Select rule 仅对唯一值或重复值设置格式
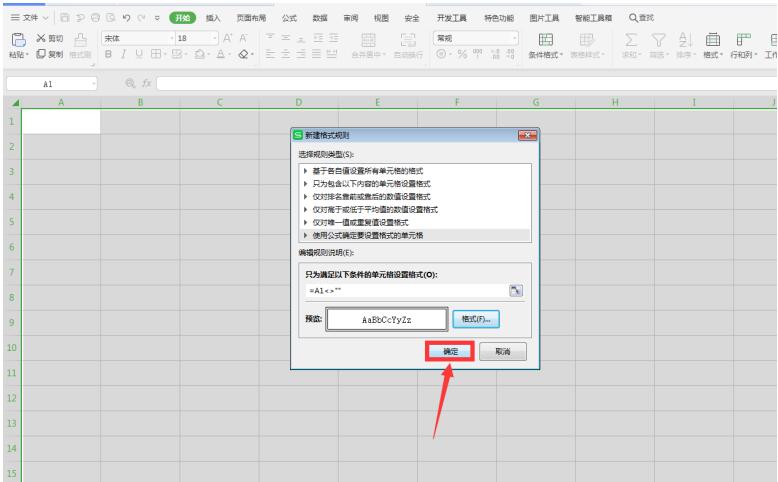This screenshot has width=778, height=482. [x=416, y=222]
